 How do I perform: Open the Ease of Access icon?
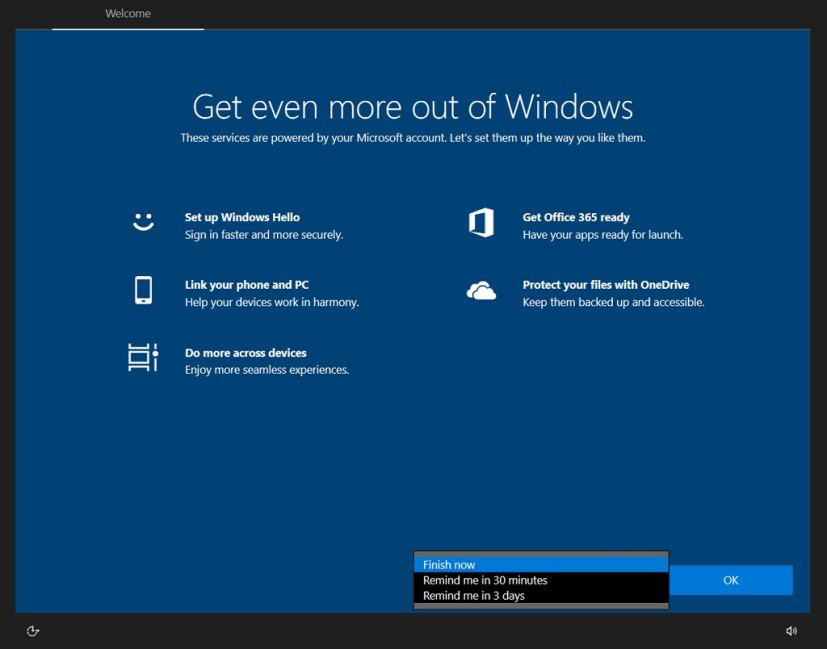33,631
